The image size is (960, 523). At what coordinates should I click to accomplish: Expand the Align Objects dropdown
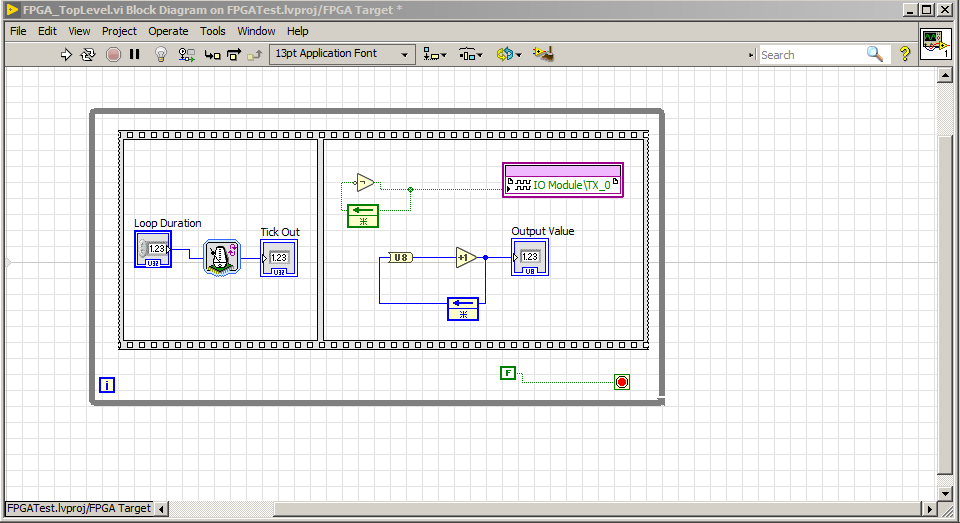tap(435, 55)
